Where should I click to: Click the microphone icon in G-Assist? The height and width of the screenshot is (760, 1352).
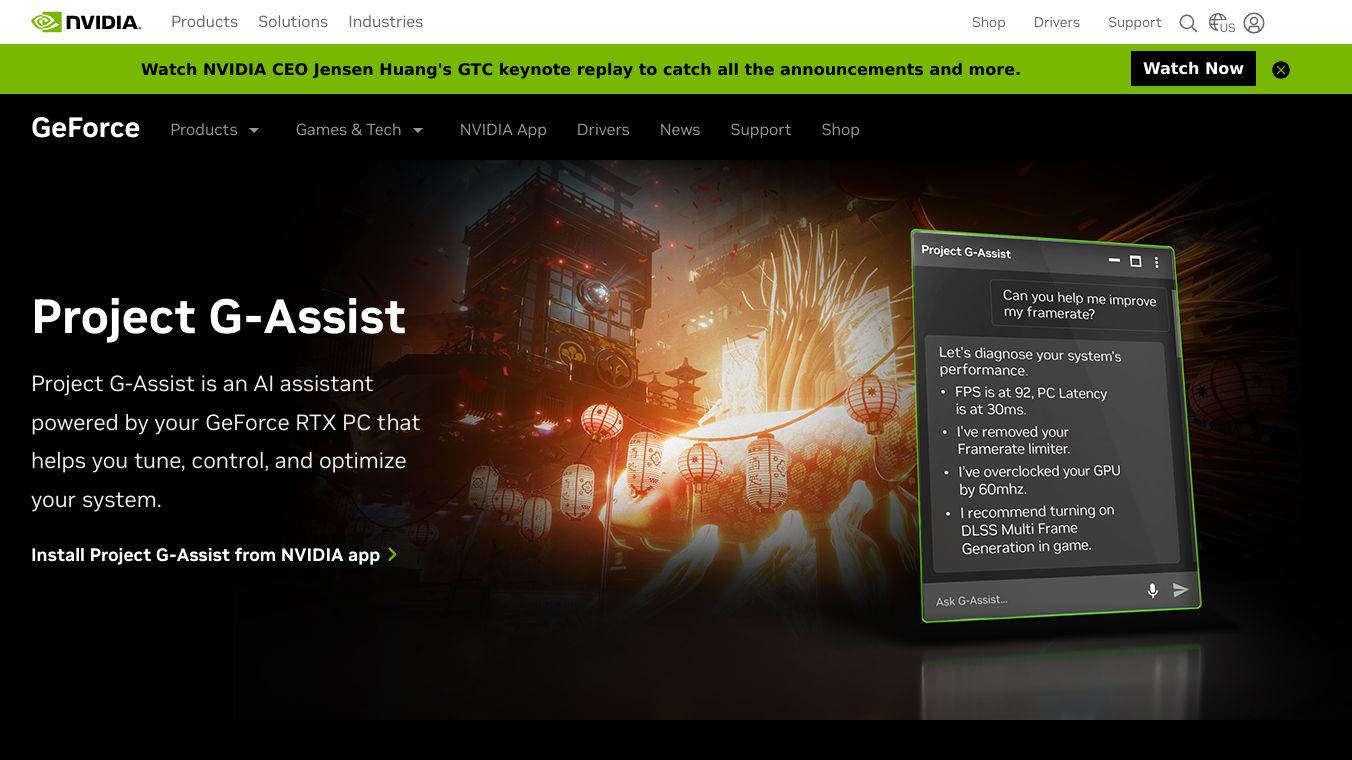(x=1152, y=591)
